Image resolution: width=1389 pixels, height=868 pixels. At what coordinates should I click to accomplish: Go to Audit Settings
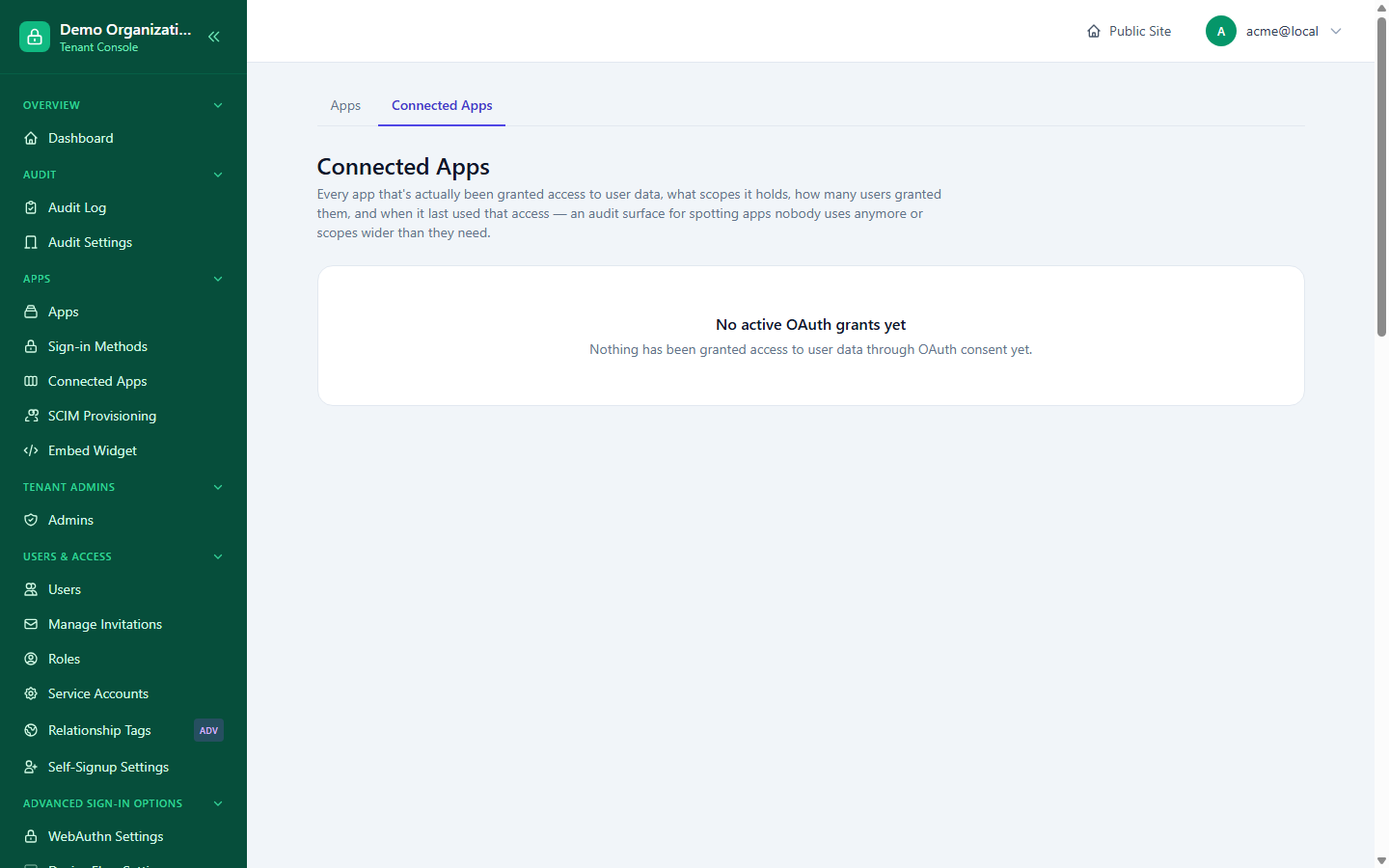tap(123, 242)
